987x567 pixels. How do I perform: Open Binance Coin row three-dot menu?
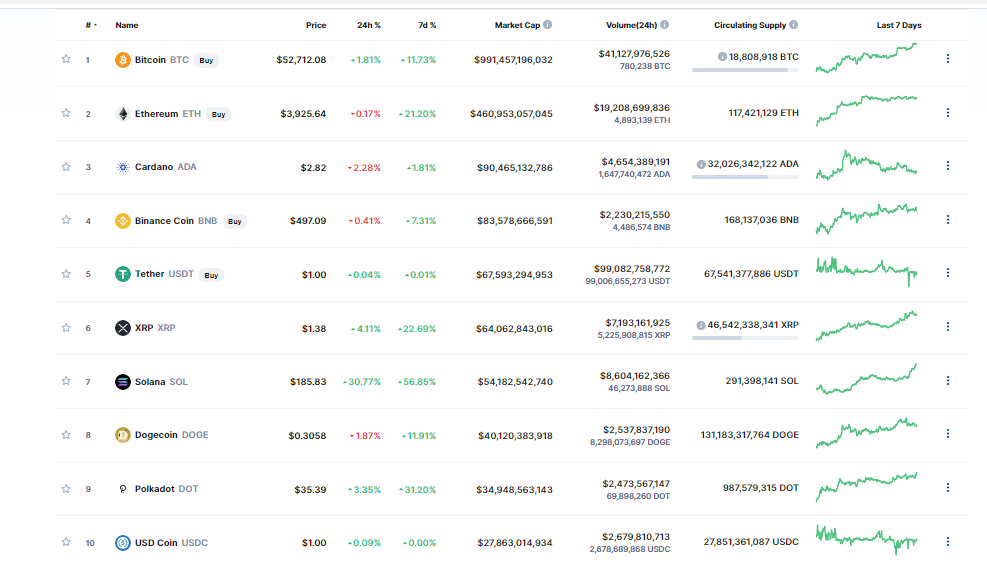coord(948,220)
